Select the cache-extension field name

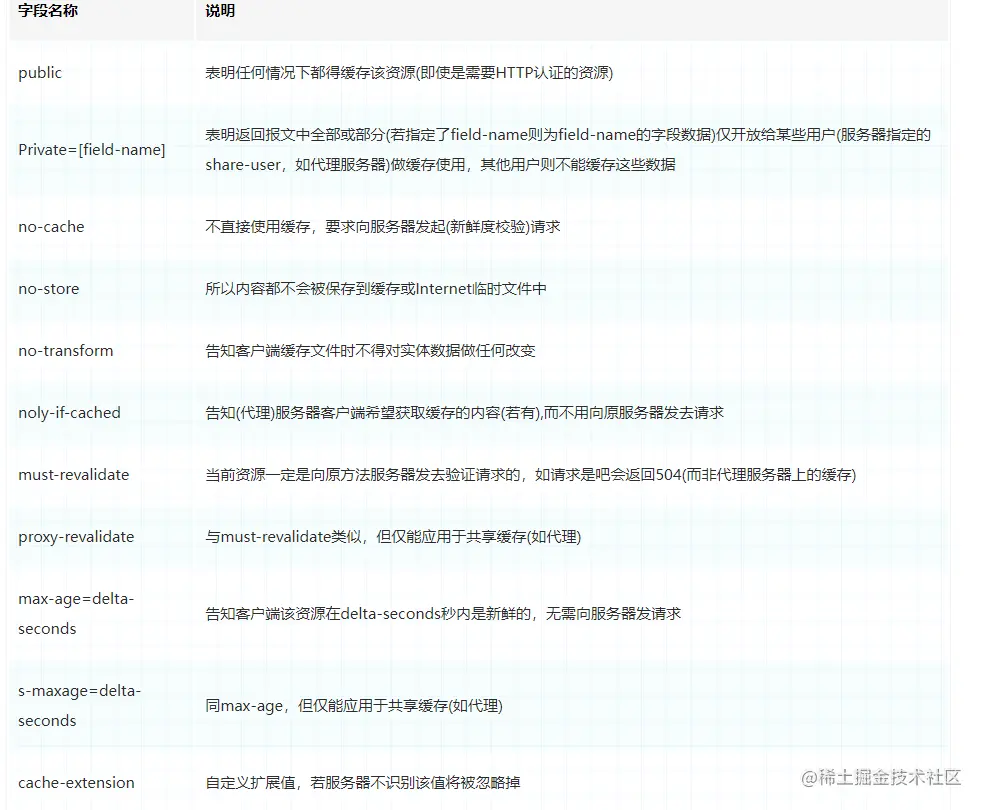tap(77, 783)
